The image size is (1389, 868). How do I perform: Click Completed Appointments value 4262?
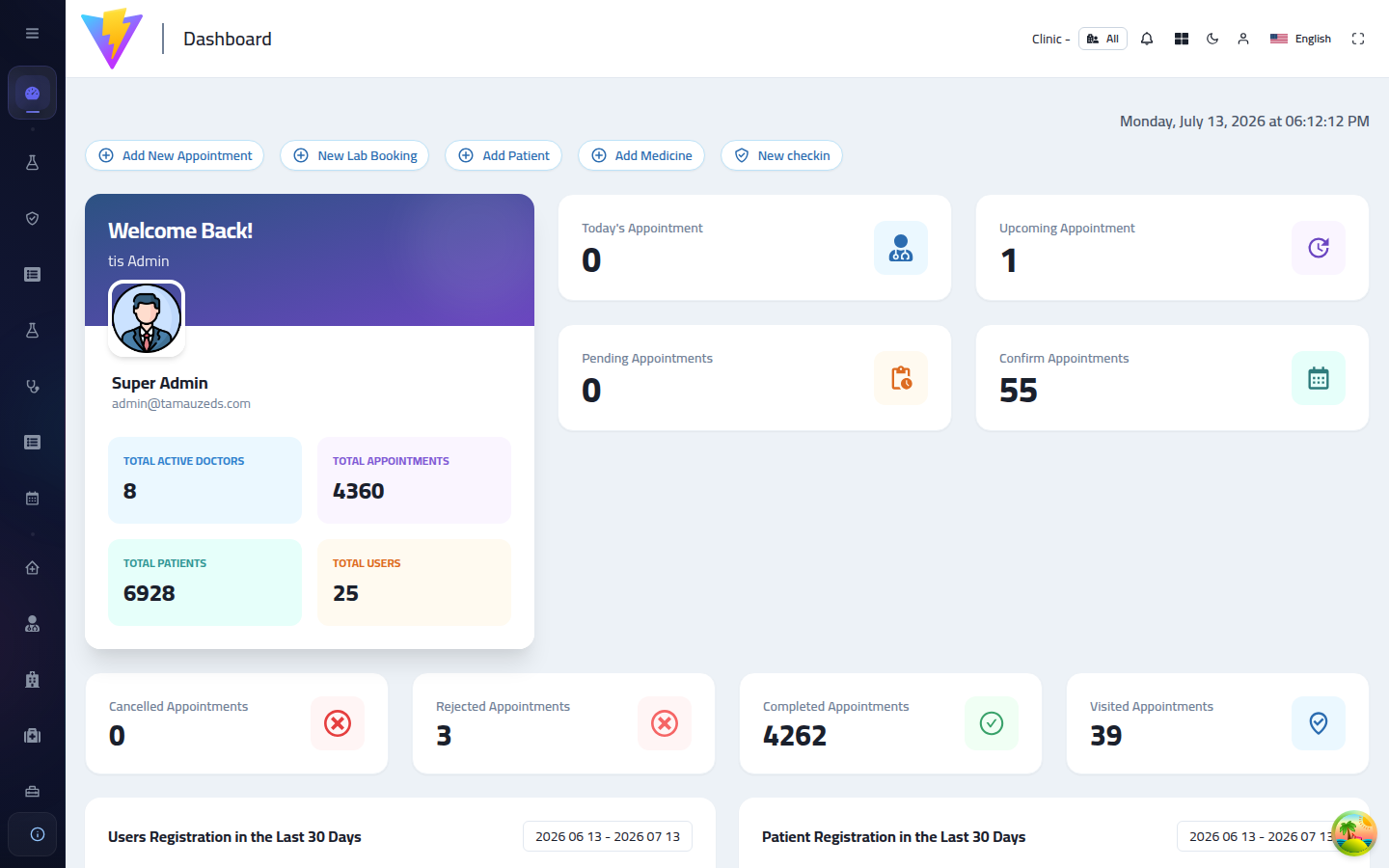(795, 736)
